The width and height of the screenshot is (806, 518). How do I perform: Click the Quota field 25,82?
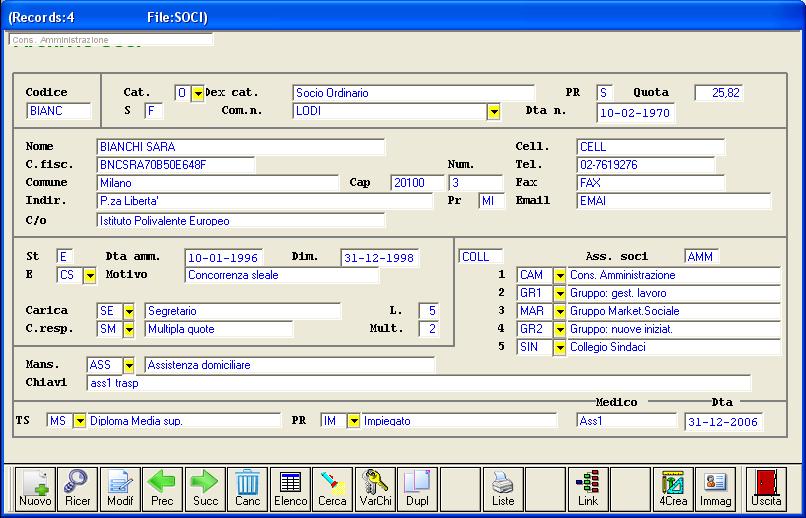click(x=719, y=93)
